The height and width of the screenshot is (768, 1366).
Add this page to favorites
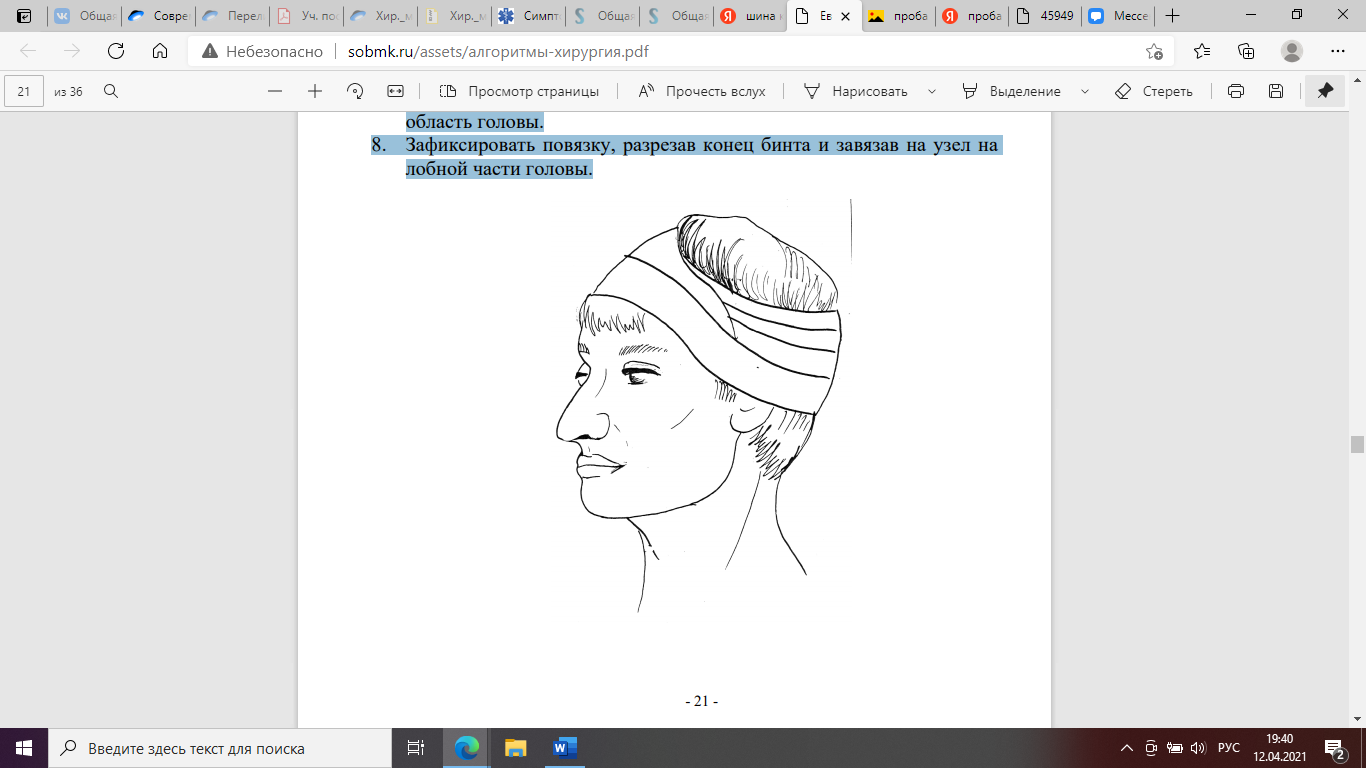tap(1154, 52)
